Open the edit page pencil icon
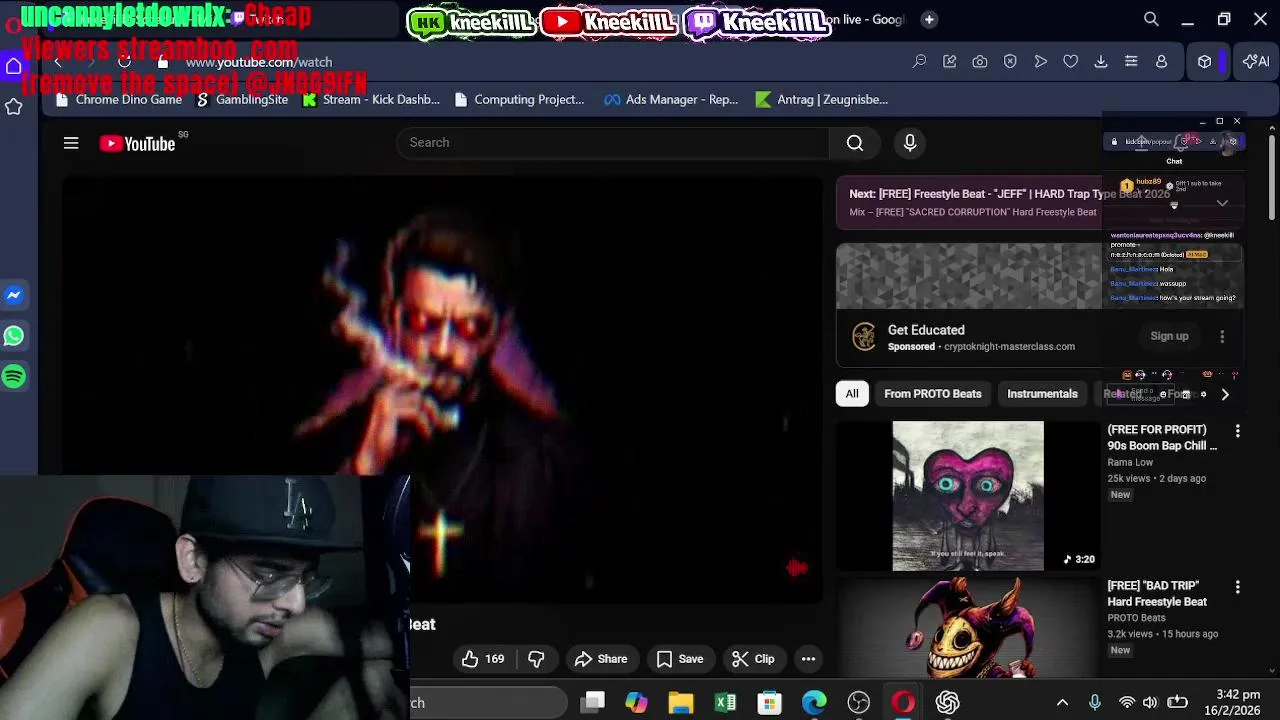Screen dimensions: 1280x720 (x=950, y=62)
